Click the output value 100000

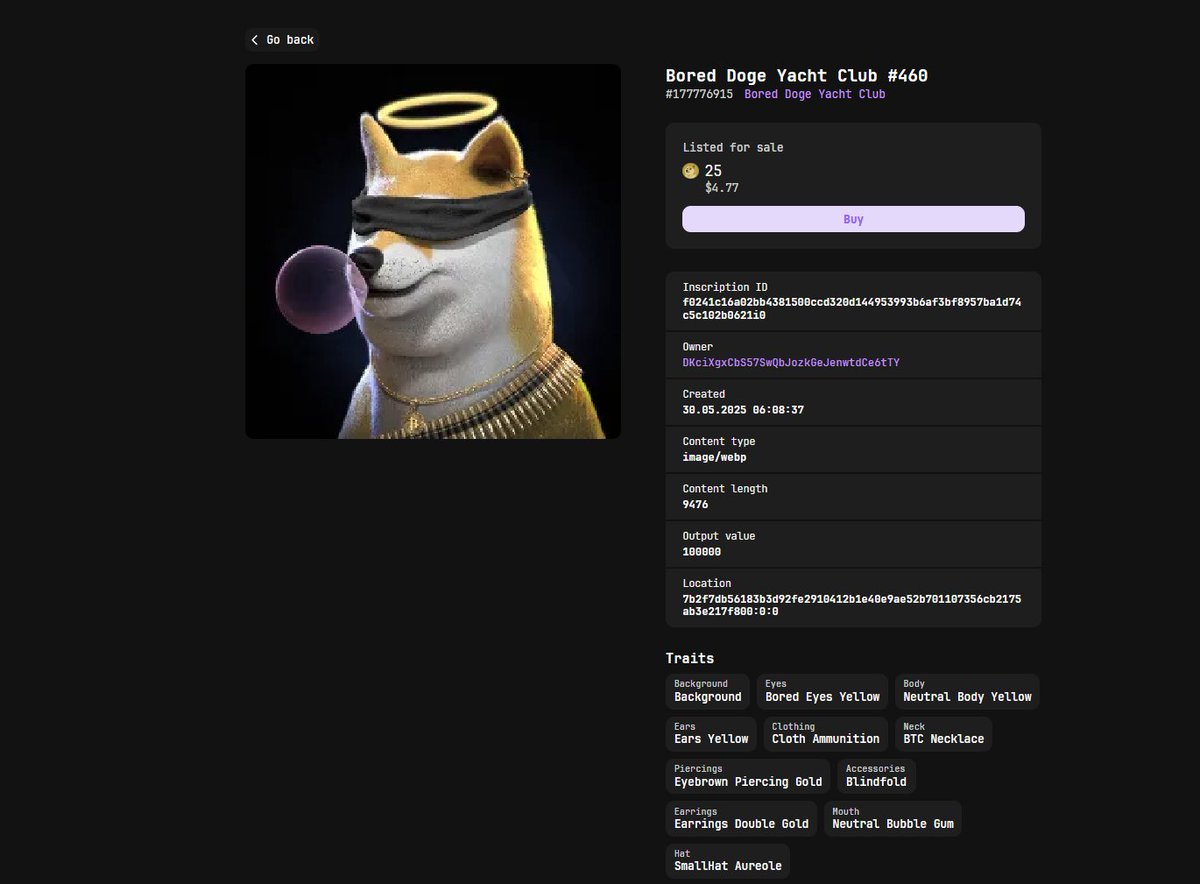click(702, 552)
